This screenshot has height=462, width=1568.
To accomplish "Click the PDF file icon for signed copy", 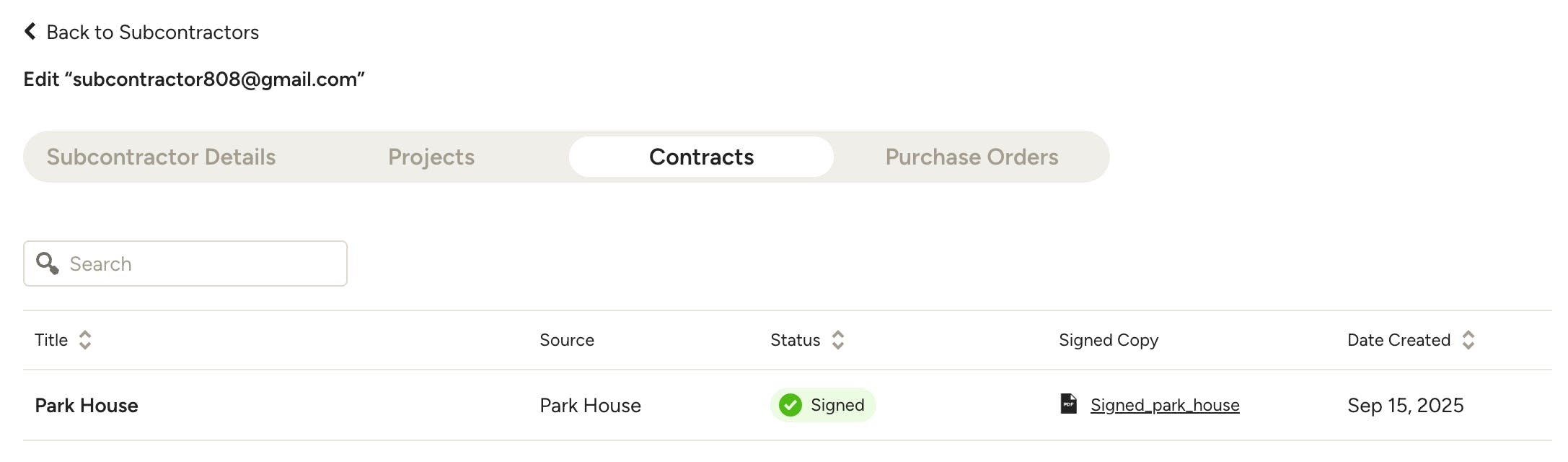I will point(1068,404).
